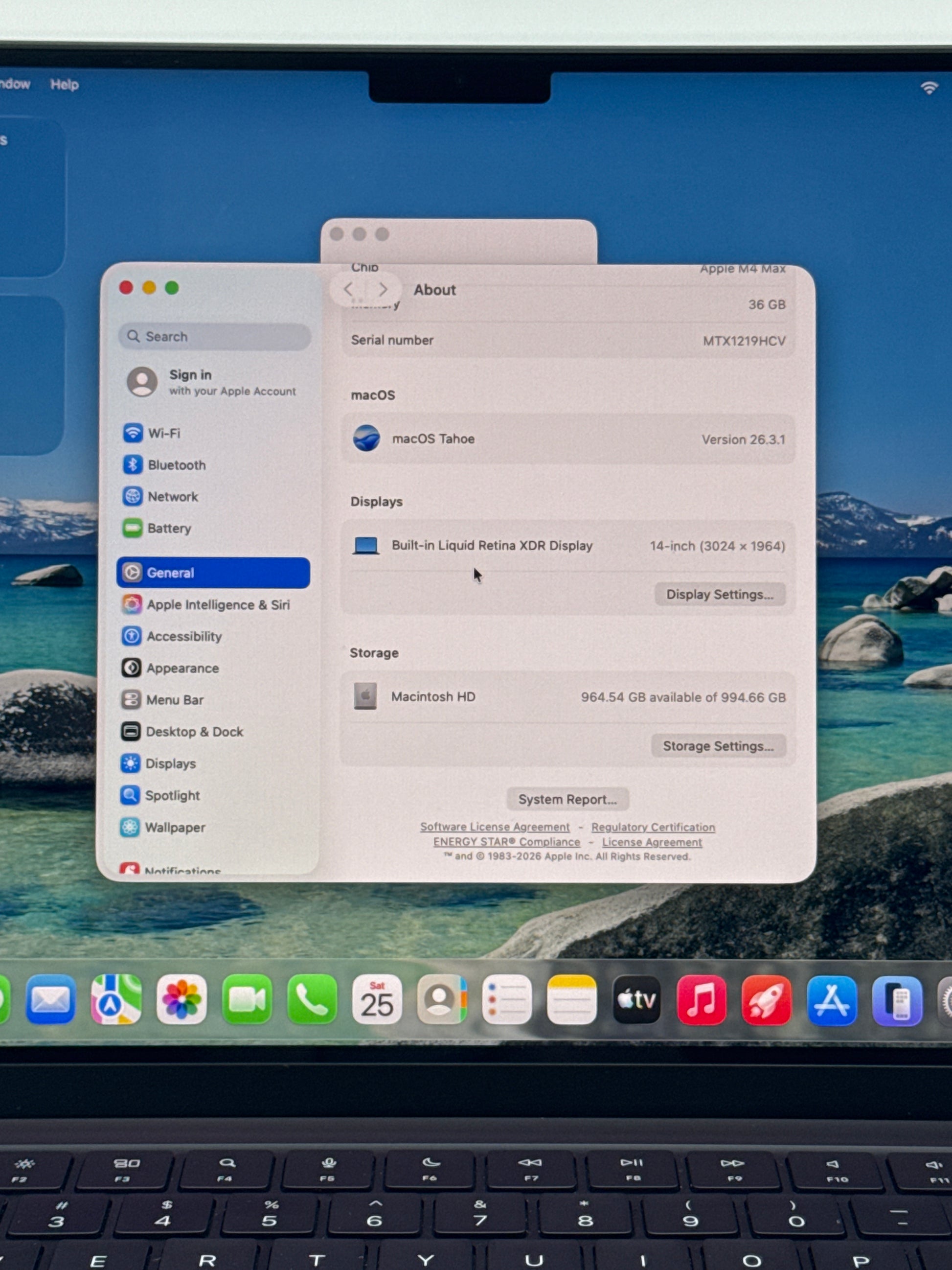The height and width of the screenshot is (1270, 952).
Task: Select Desktop & Dock pane
Action: pyautogui.click(x=194, y=732)
